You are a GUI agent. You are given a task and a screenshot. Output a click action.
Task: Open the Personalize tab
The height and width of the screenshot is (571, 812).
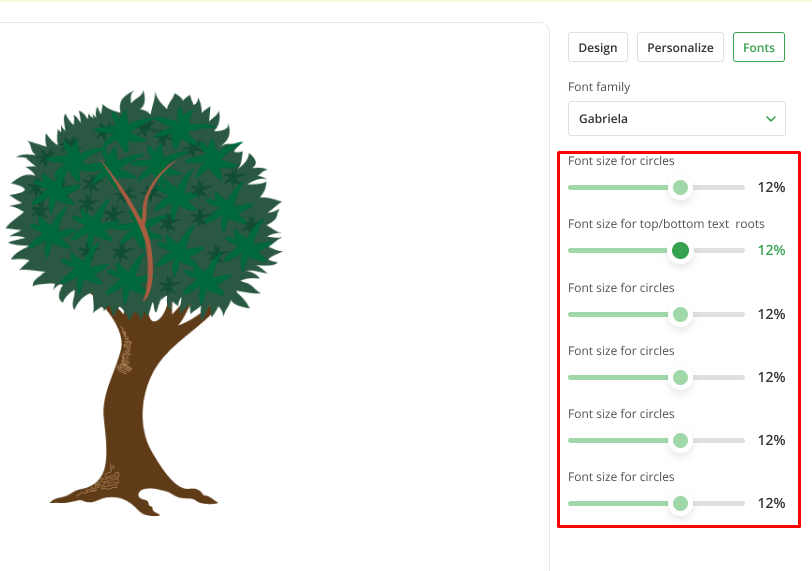680,47
